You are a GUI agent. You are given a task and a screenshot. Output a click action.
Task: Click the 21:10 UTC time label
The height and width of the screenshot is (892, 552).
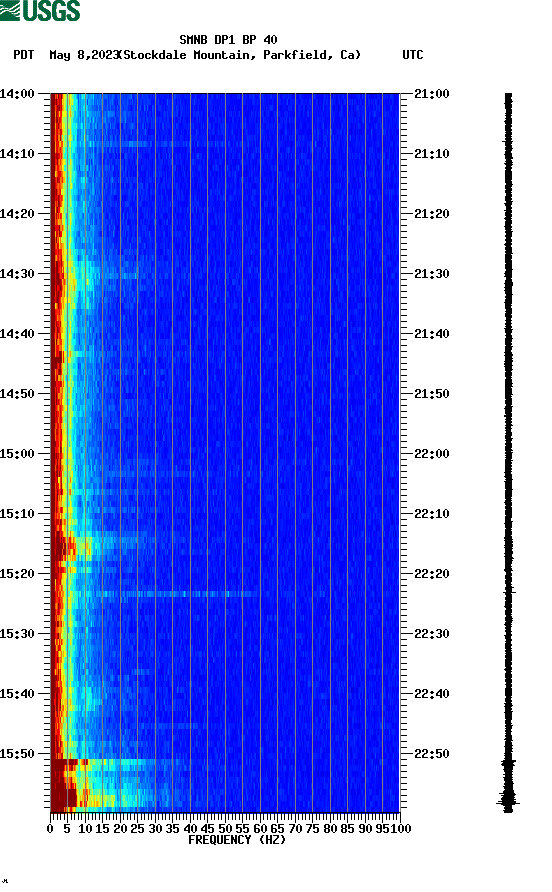(432, 154)
